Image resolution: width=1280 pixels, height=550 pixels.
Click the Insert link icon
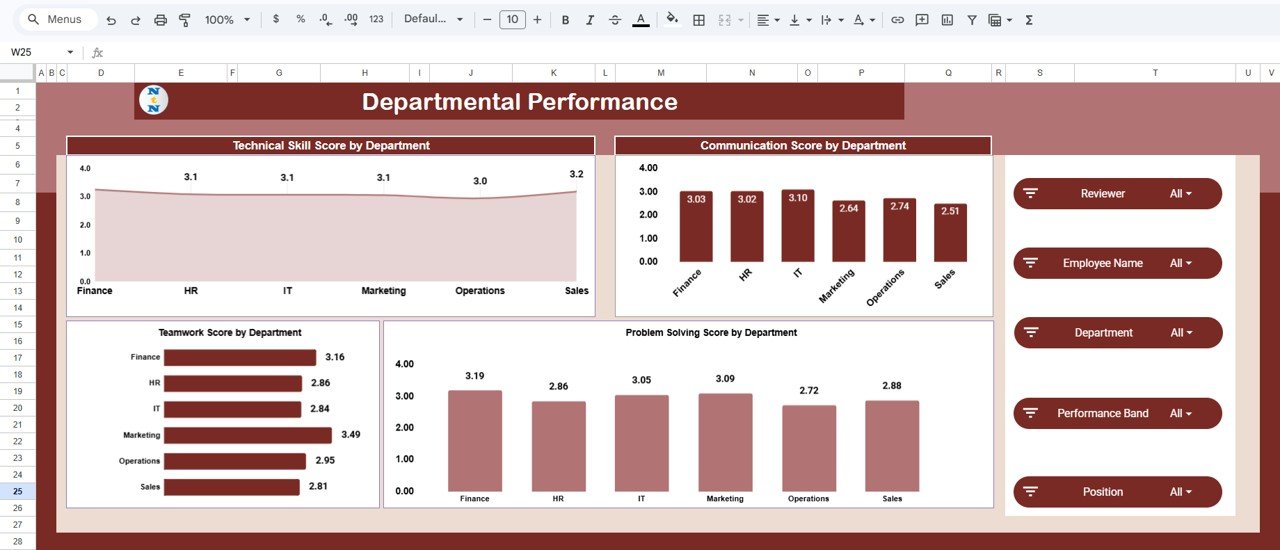[x=897, y=20]
